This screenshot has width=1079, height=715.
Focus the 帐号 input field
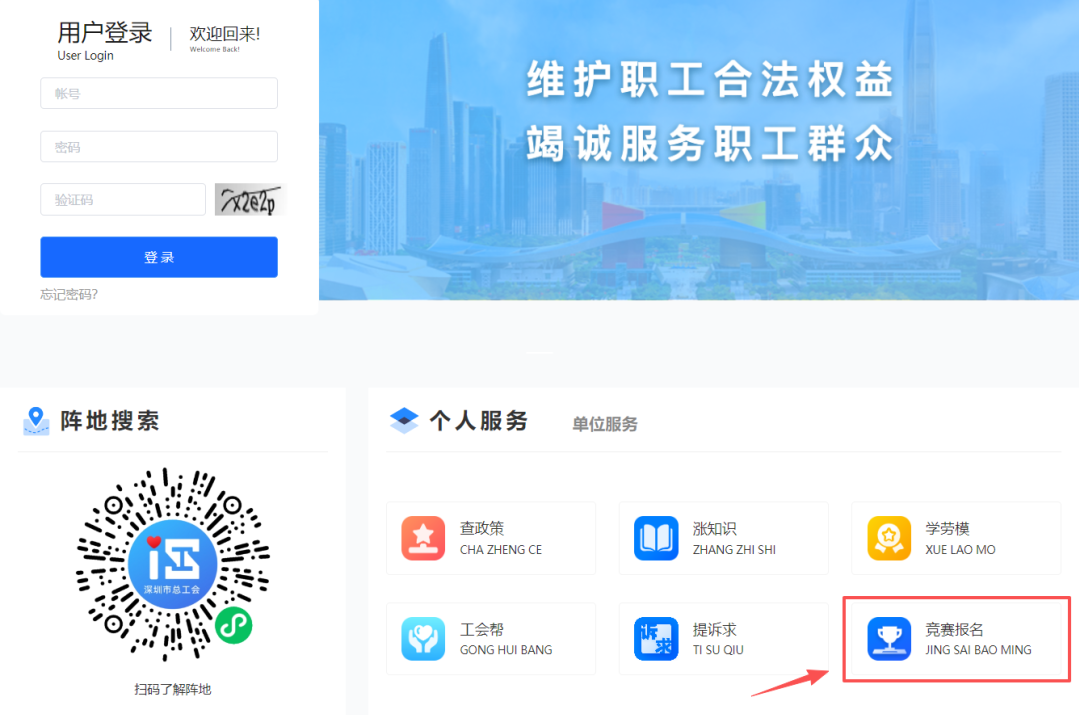(159, 94)
